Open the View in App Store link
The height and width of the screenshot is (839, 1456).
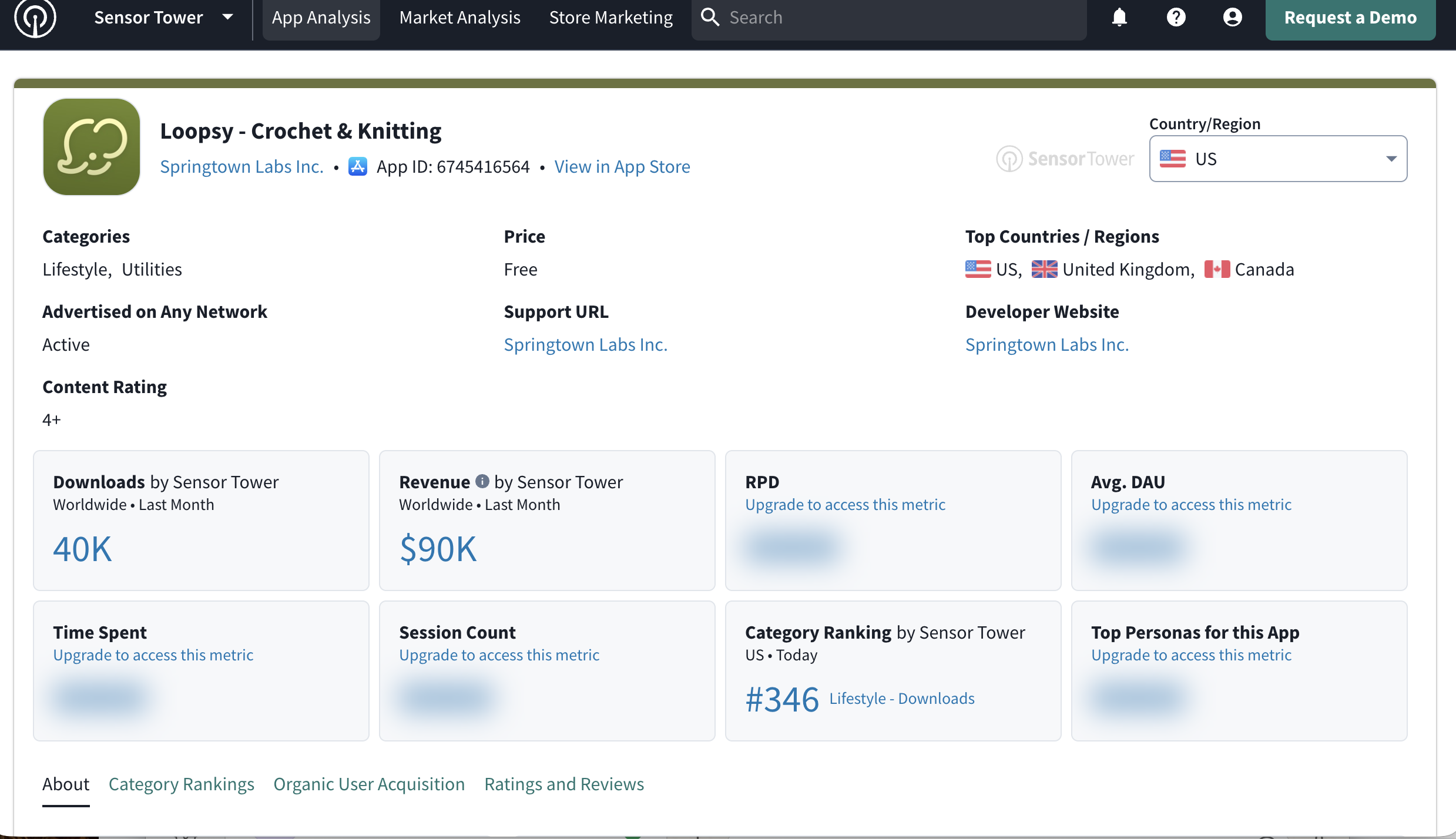click(x=622, y=167)
